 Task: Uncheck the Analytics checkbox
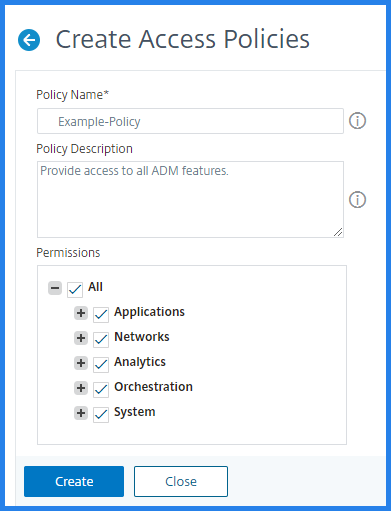click(x=101, y=365)
